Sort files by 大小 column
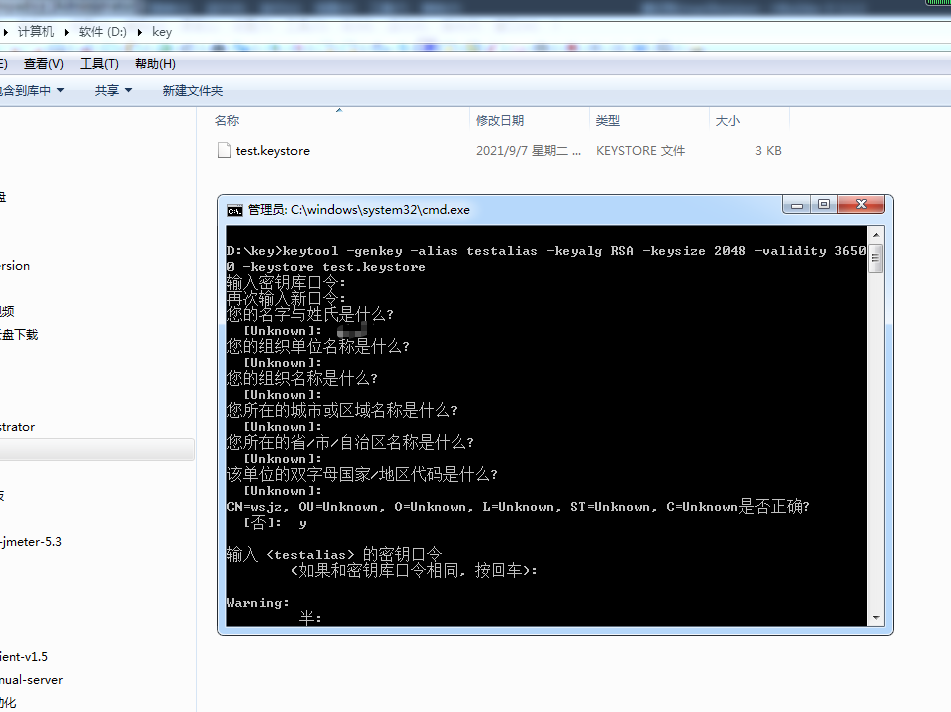The image size is (951, 712). pos(728,119)
